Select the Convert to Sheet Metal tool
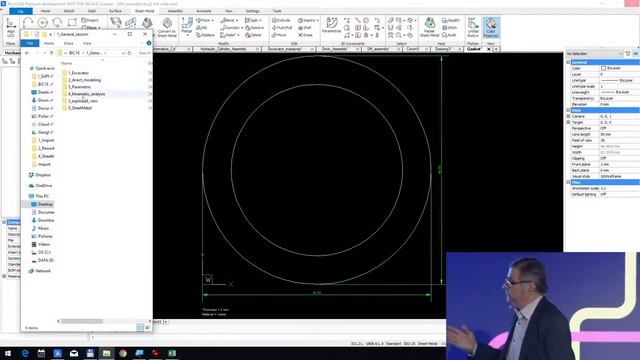The image size is (640, 360). [x=167, y=28]
